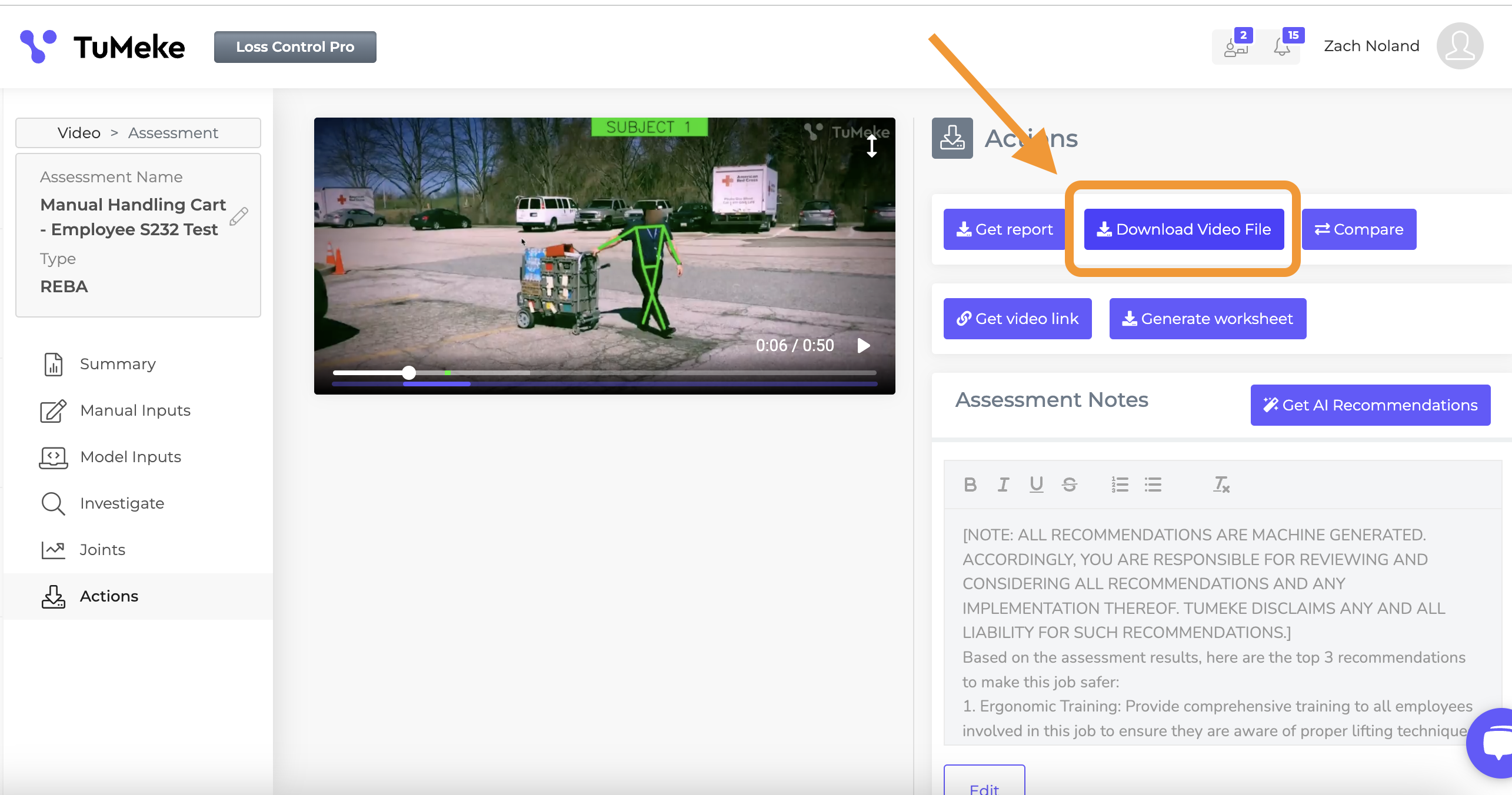
Task: Click the Joints line chart icon
Action: point(54,550)
